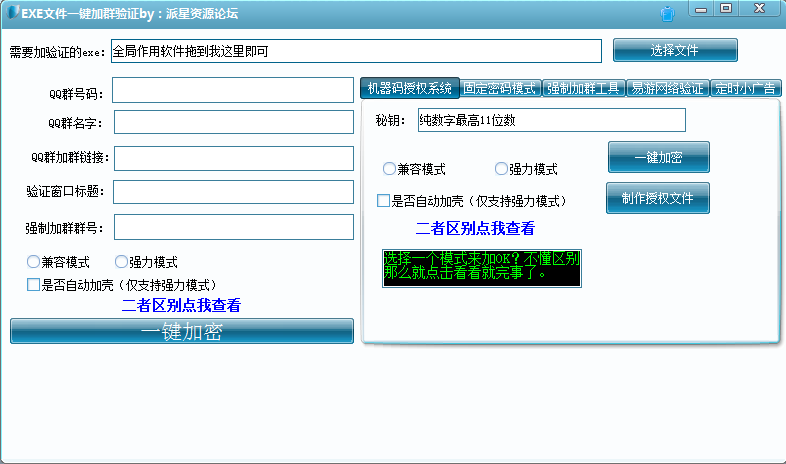The width and height of the screenshot is (786, 464).
Task: Maximize the application window
Action: pos(726,9)
